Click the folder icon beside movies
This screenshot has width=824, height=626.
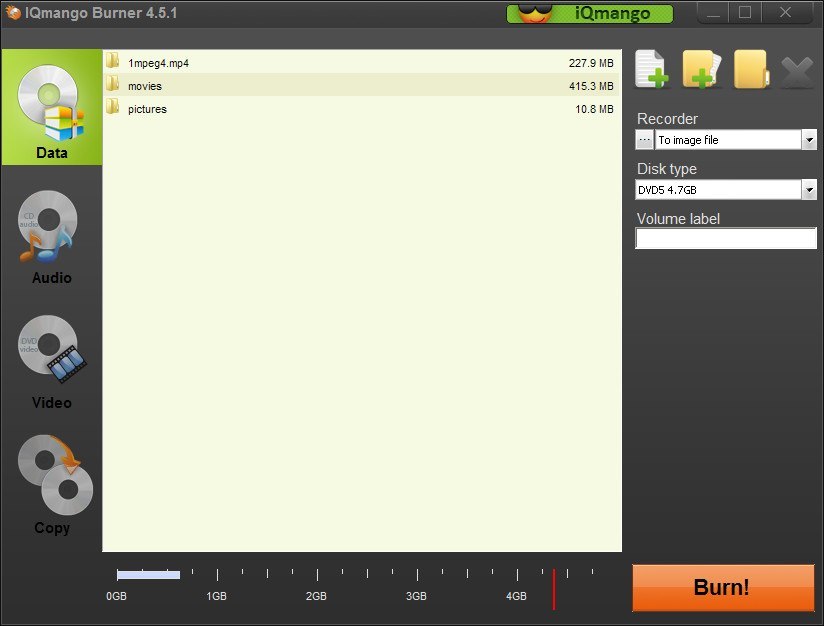click(112, 84)
